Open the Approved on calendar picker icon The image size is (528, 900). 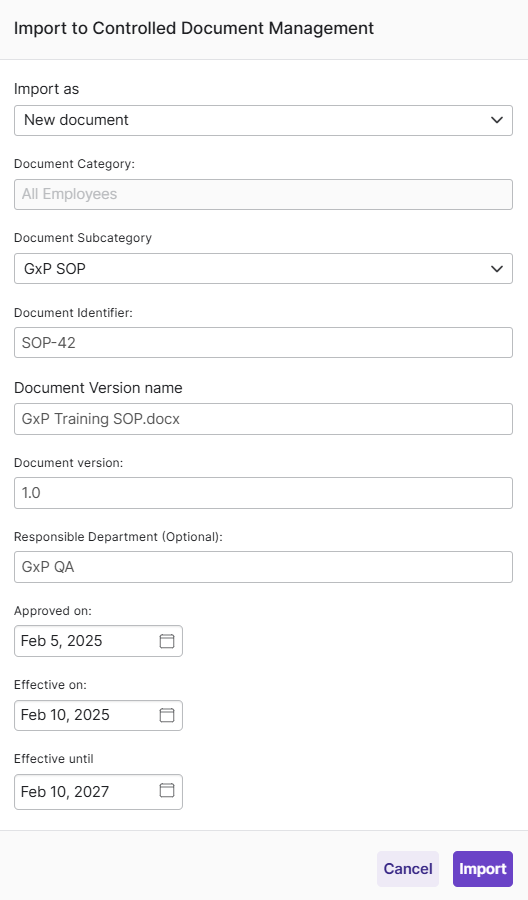[x=166, y=641]
